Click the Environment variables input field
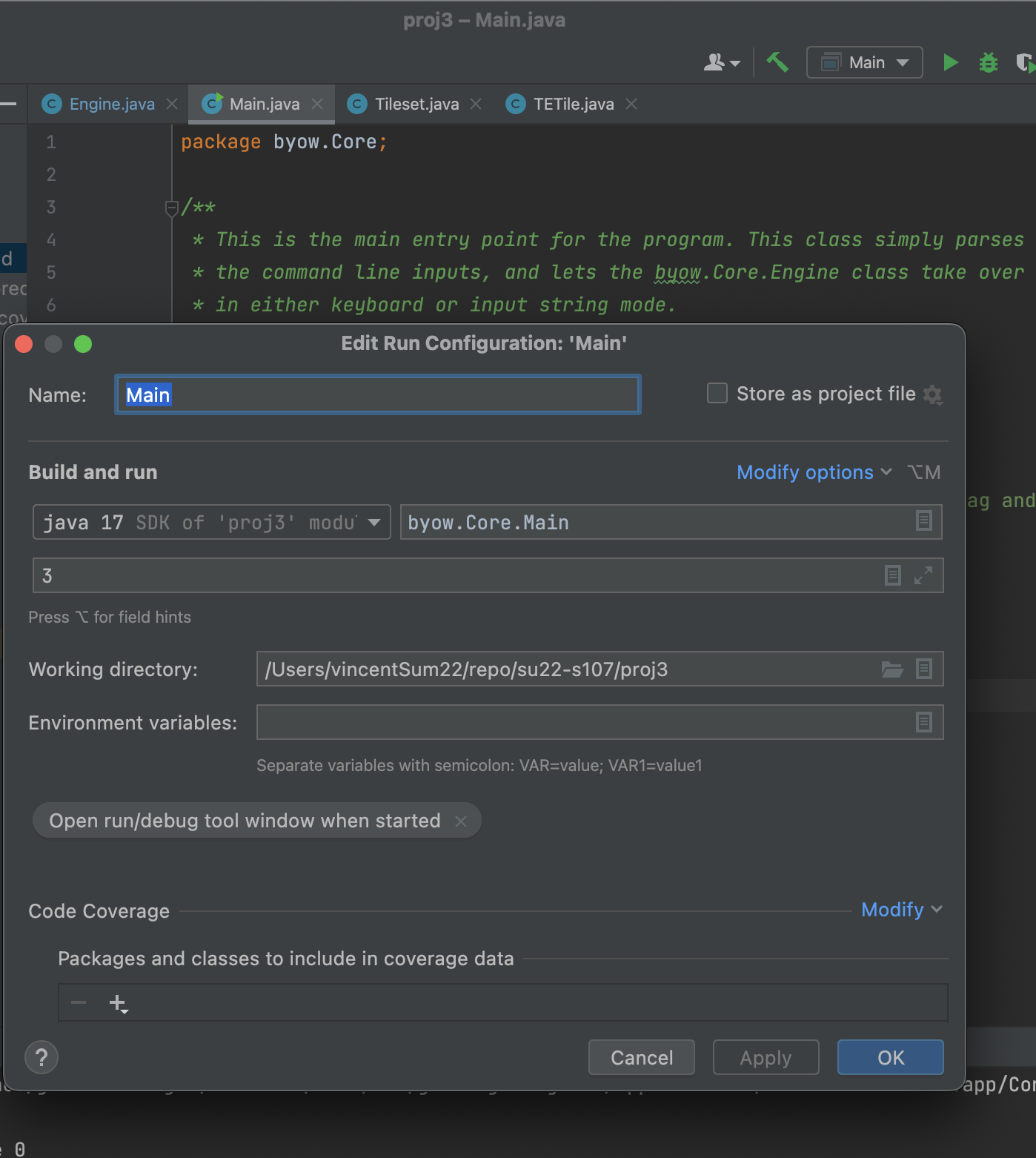This screenshot has width=1036, height=1158. coord(584,723)
